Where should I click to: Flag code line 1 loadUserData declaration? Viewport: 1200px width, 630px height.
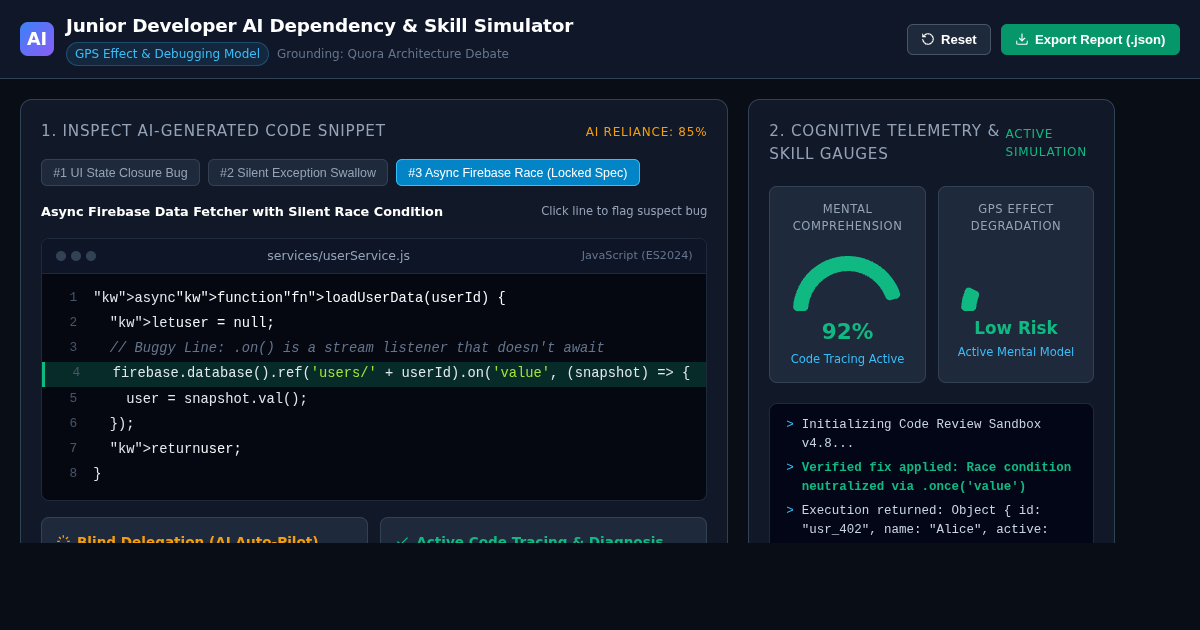coord(374,298)
